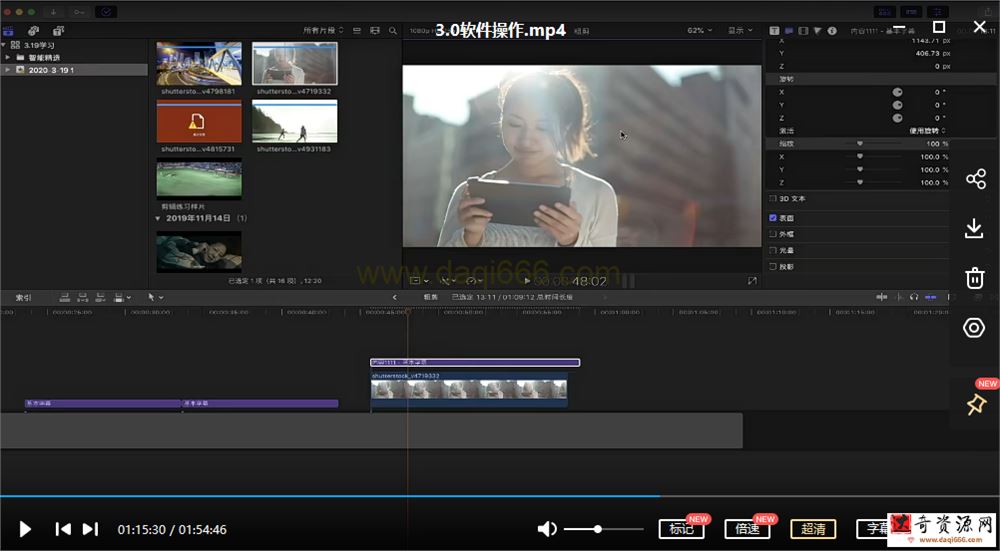
Task: Click the player download icon
Action: tap(974, 228)
